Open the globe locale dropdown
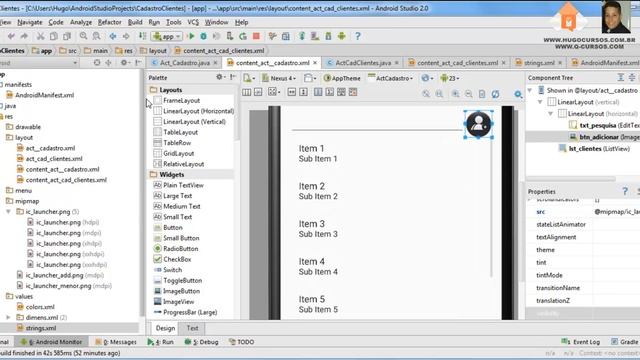 (427, 78)
